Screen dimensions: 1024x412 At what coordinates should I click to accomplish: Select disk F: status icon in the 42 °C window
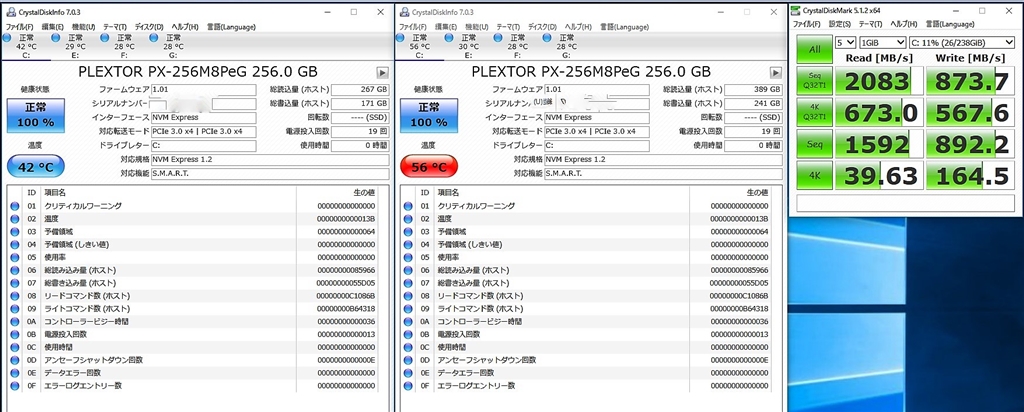(x=104, y=38)
